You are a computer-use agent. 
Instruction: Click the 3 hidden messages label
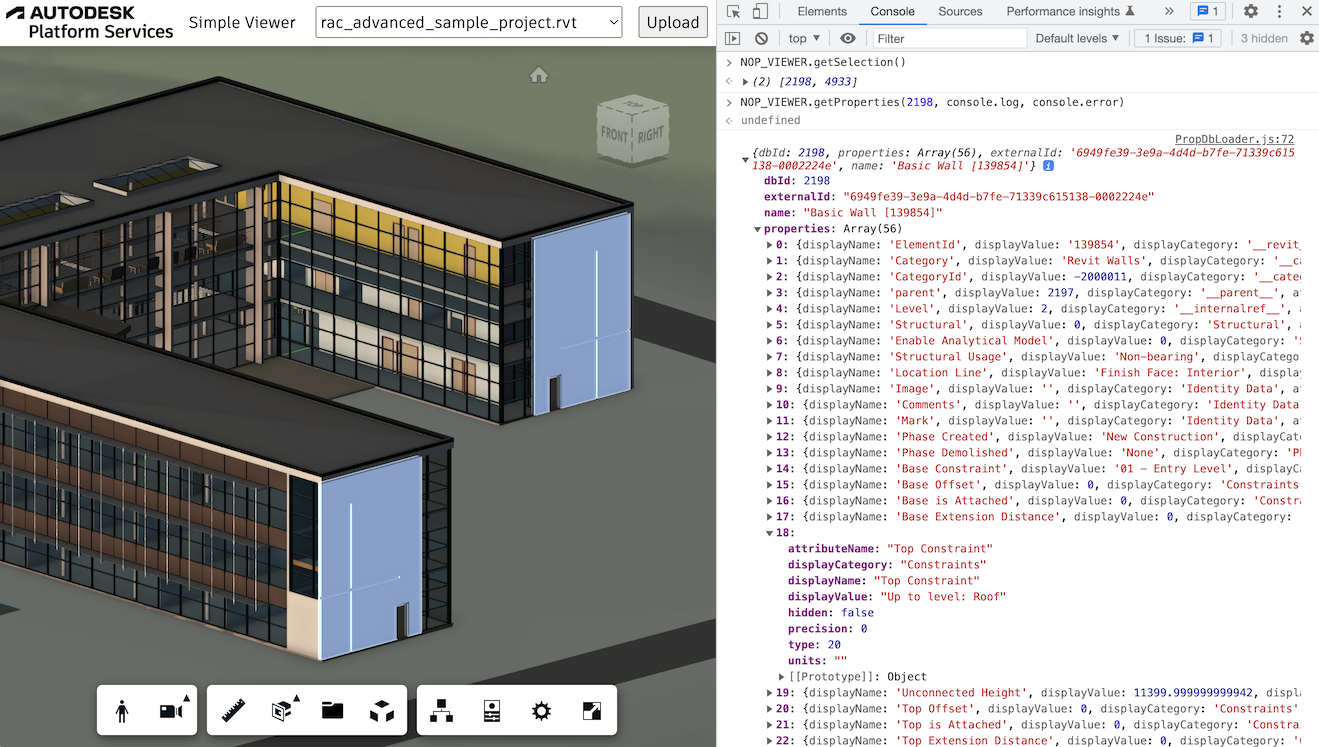1264,38
